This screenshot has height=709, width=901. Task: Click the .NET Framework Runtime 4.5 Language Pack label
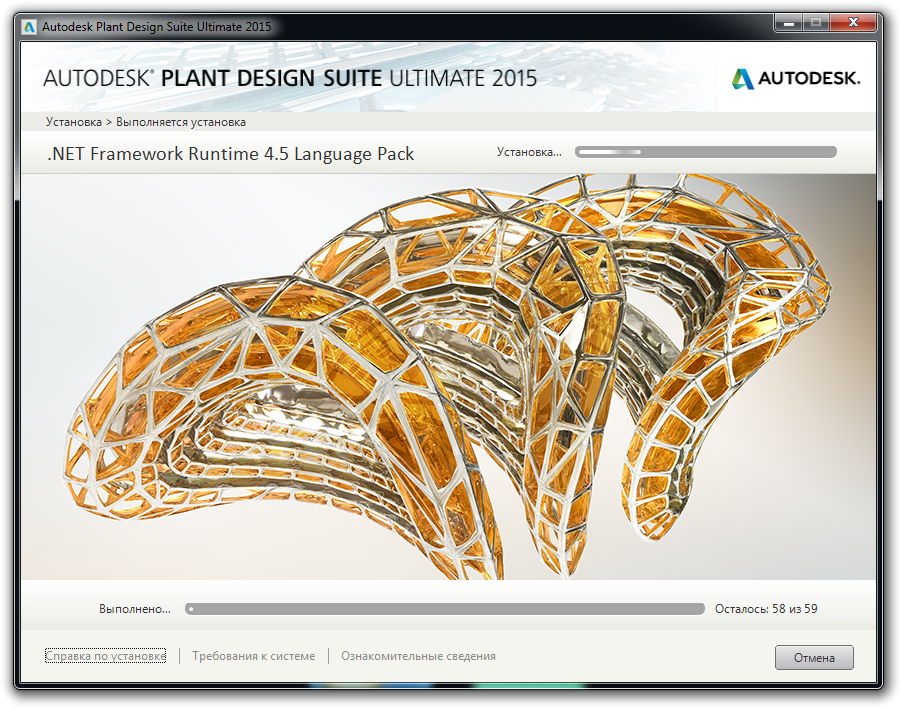[x=230, y=154]
